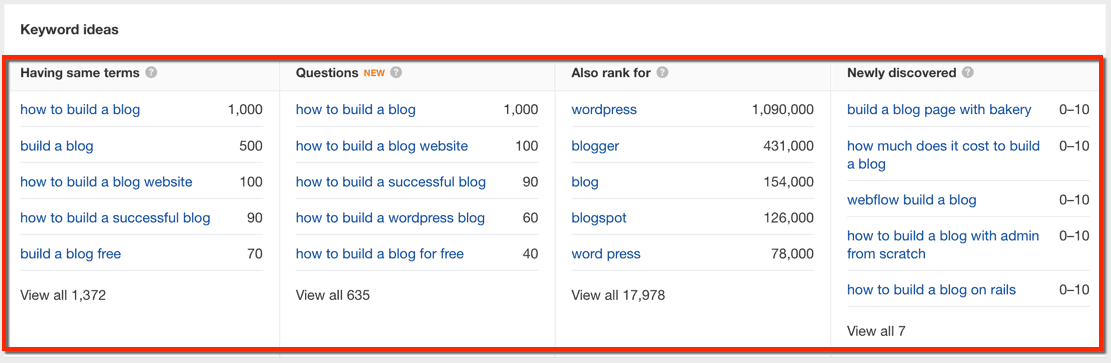The width and height of the screenshot is (1111, 363).
Task: Open 'webflow build a blog' link
Action: point(911,200)
